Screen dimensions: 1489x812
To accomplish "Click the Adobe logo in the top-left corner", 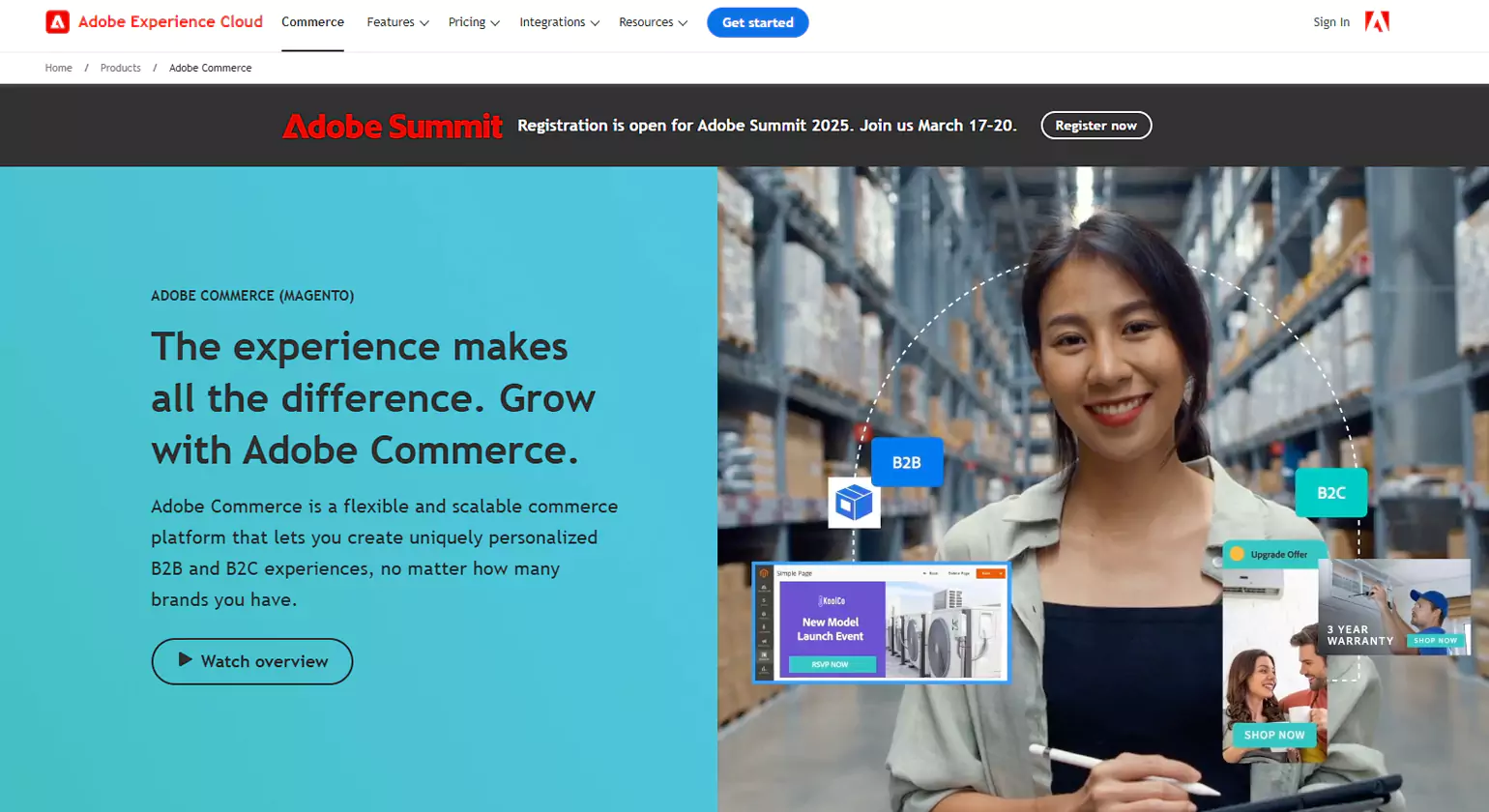I will tap(57, 21).
